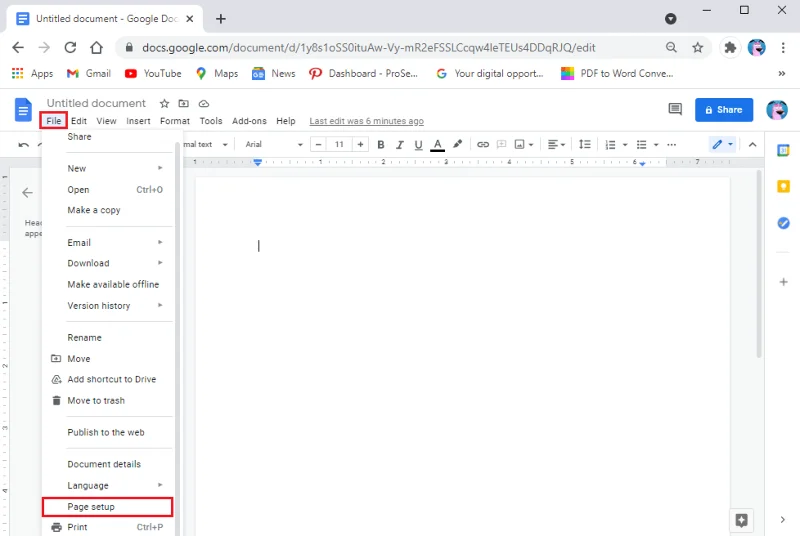Click the get add-ons plus icon
Image resolution: width=800 pixels, height=536 pixels.
point(784,282)
